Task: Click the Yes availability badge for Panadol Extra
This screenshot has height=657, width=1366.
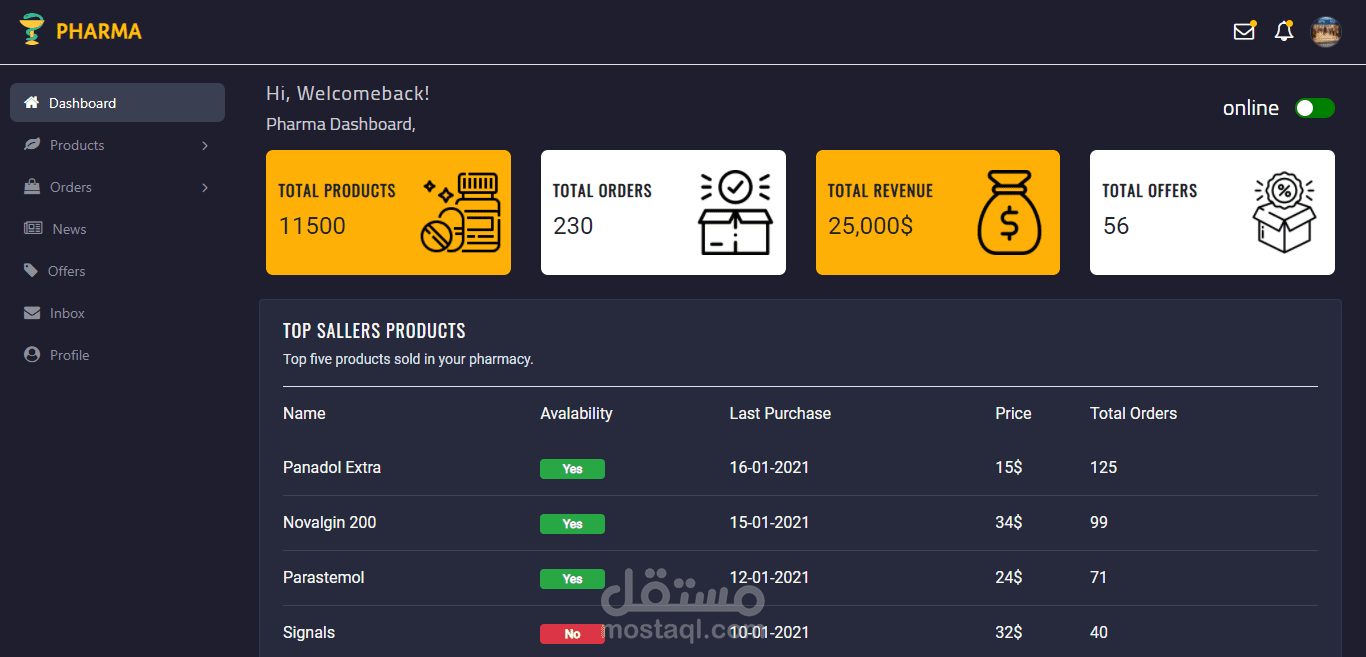Action: click(572, 468)
